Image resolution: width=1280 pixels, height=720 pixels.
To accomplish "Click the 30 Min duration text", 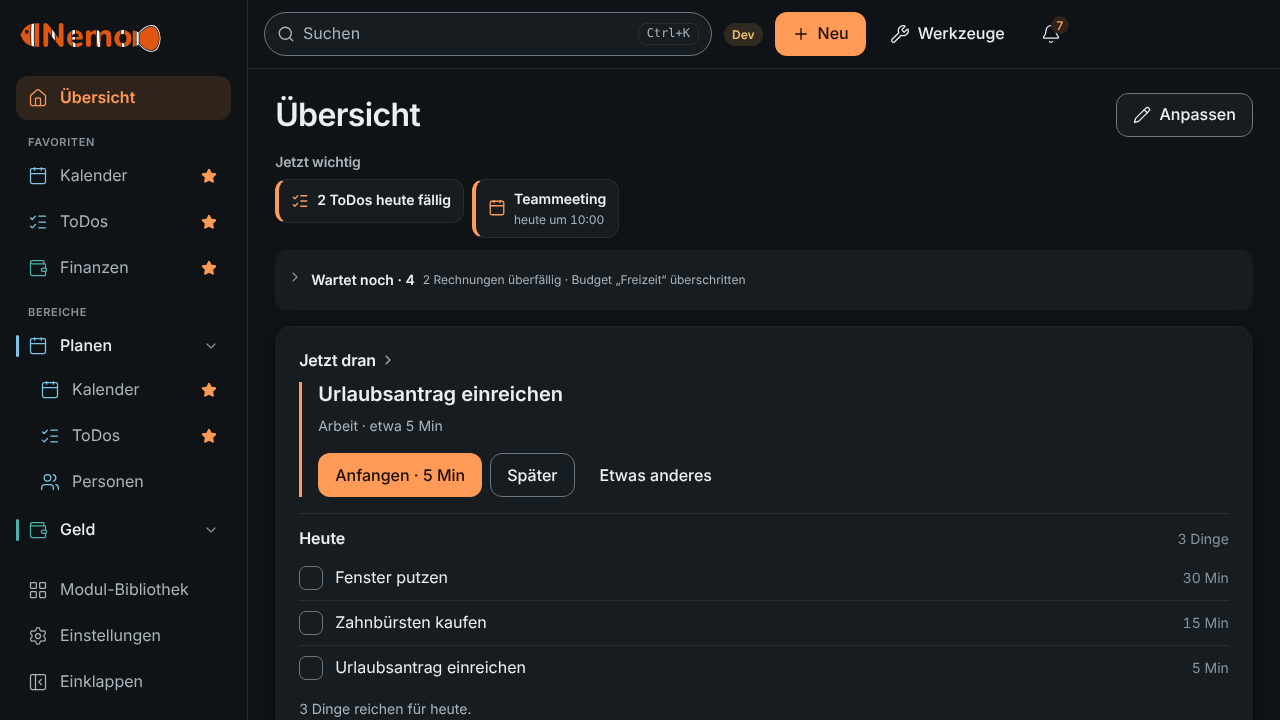I will [x=1205, y=578].
